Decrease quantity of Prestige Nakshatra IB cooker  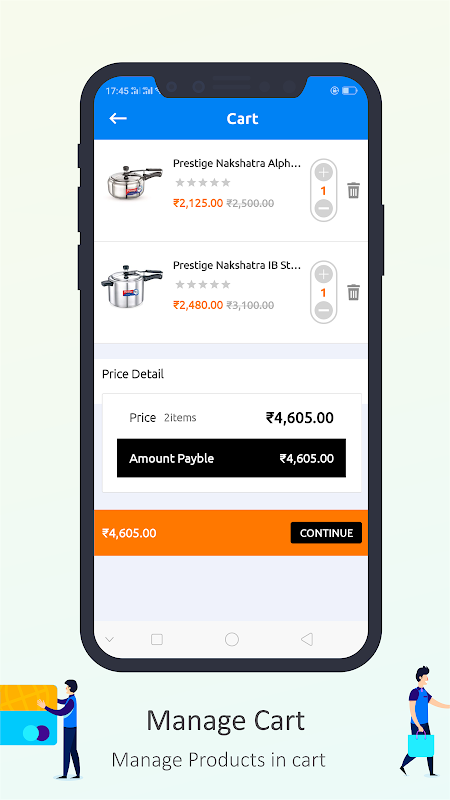click(x=323, y=310)
